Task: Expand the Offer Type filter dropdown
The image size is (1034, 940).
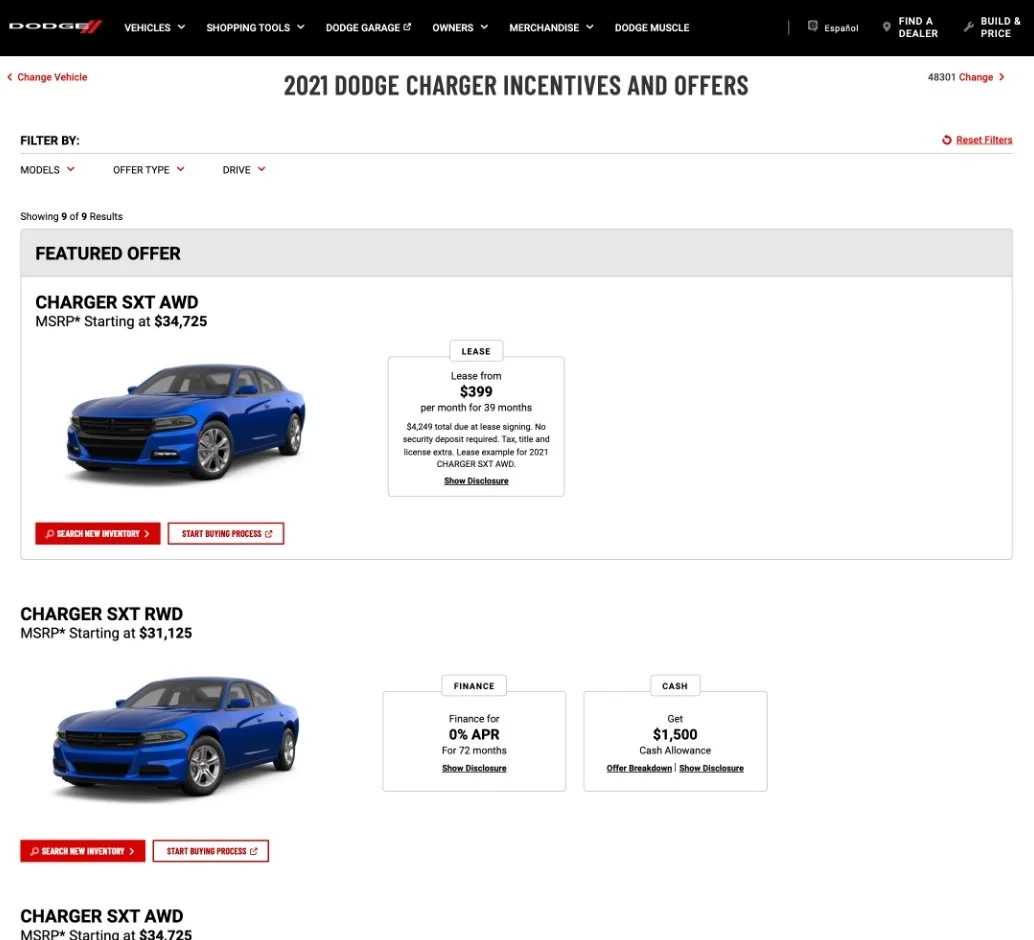Action: [148, 170]
